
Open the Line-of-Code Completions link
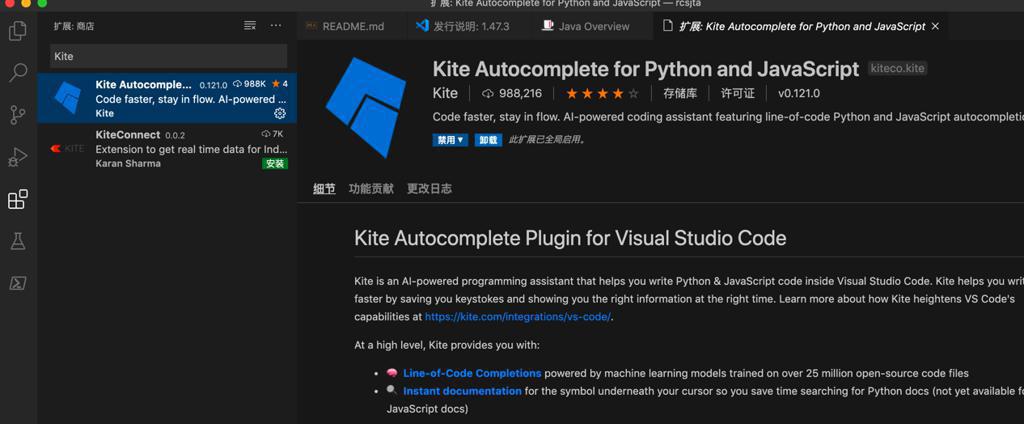(x=472, y=374)
